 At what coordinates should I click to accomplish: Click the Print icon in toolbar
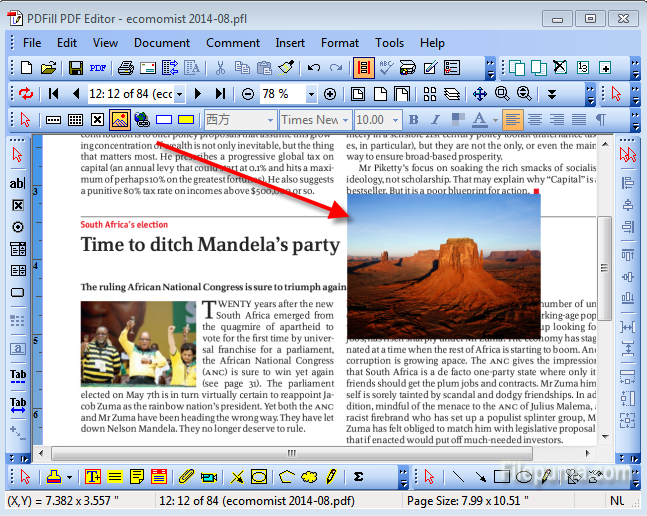(x=126, y=68)
